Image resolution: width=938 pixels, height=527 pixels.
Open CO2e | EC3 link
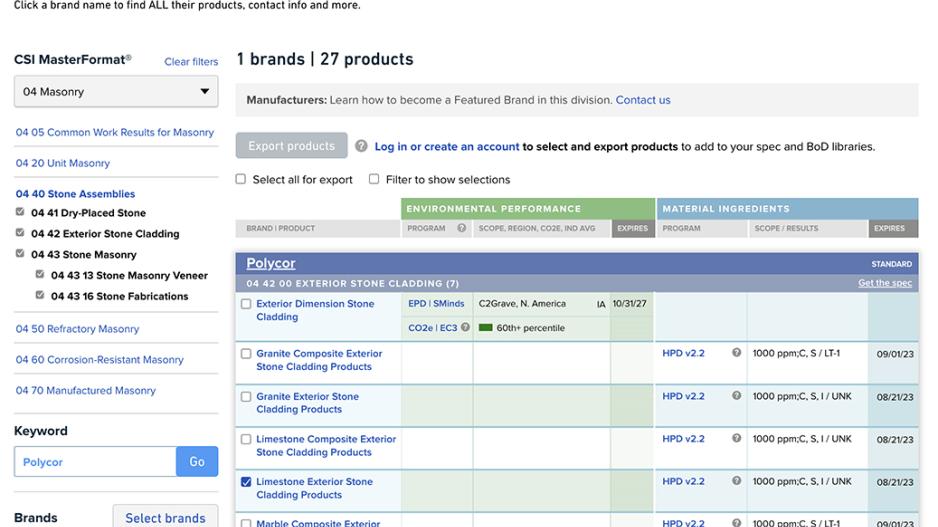(433, 328)
